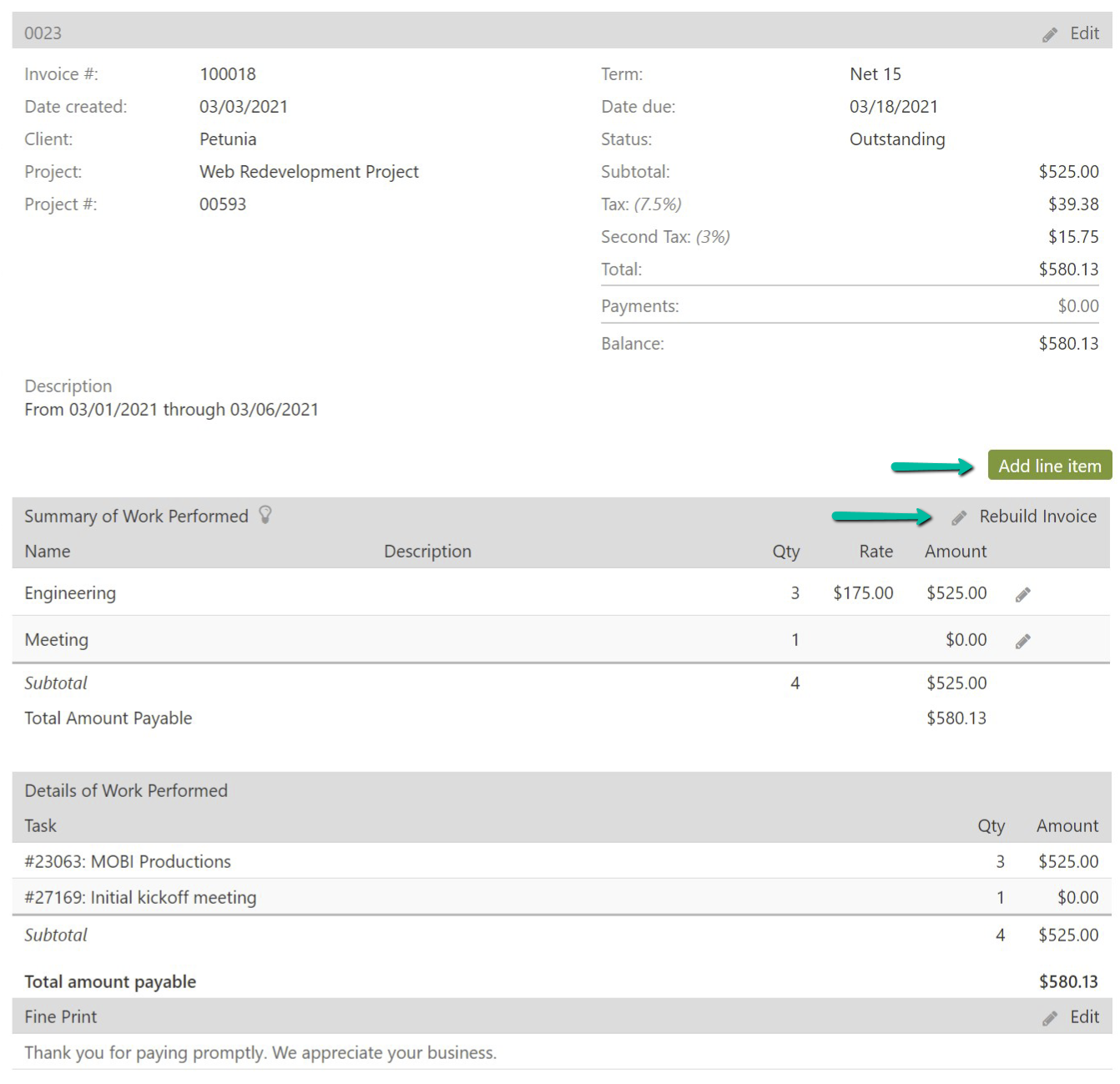The height and width of the screenshot is (1084, 1120).
Task: Select the Total Amount Payable row
Action: (108, 718)
